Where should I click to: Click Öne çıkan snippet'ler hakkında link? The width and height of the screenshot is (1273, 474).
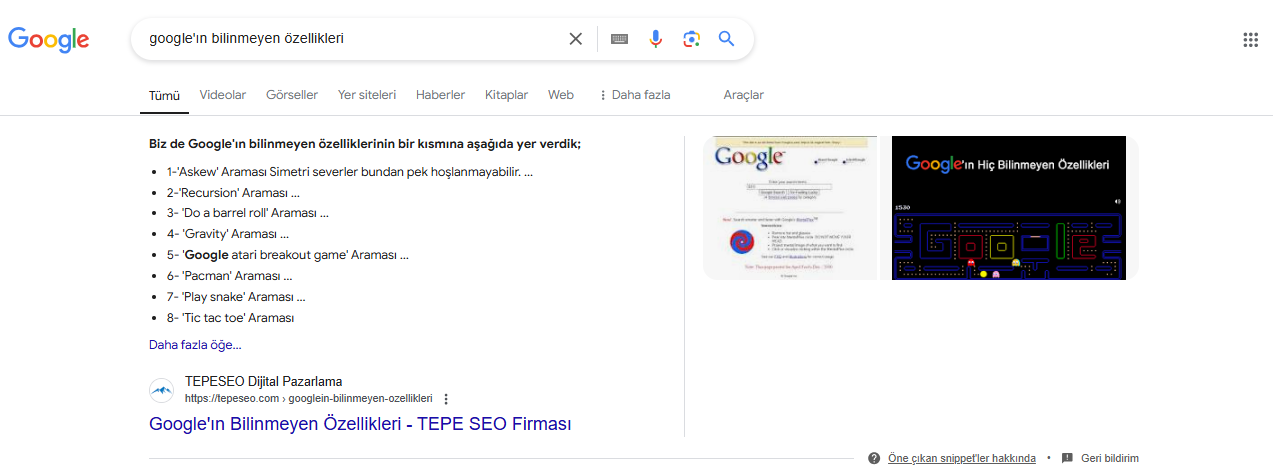(x=961, y=458)
